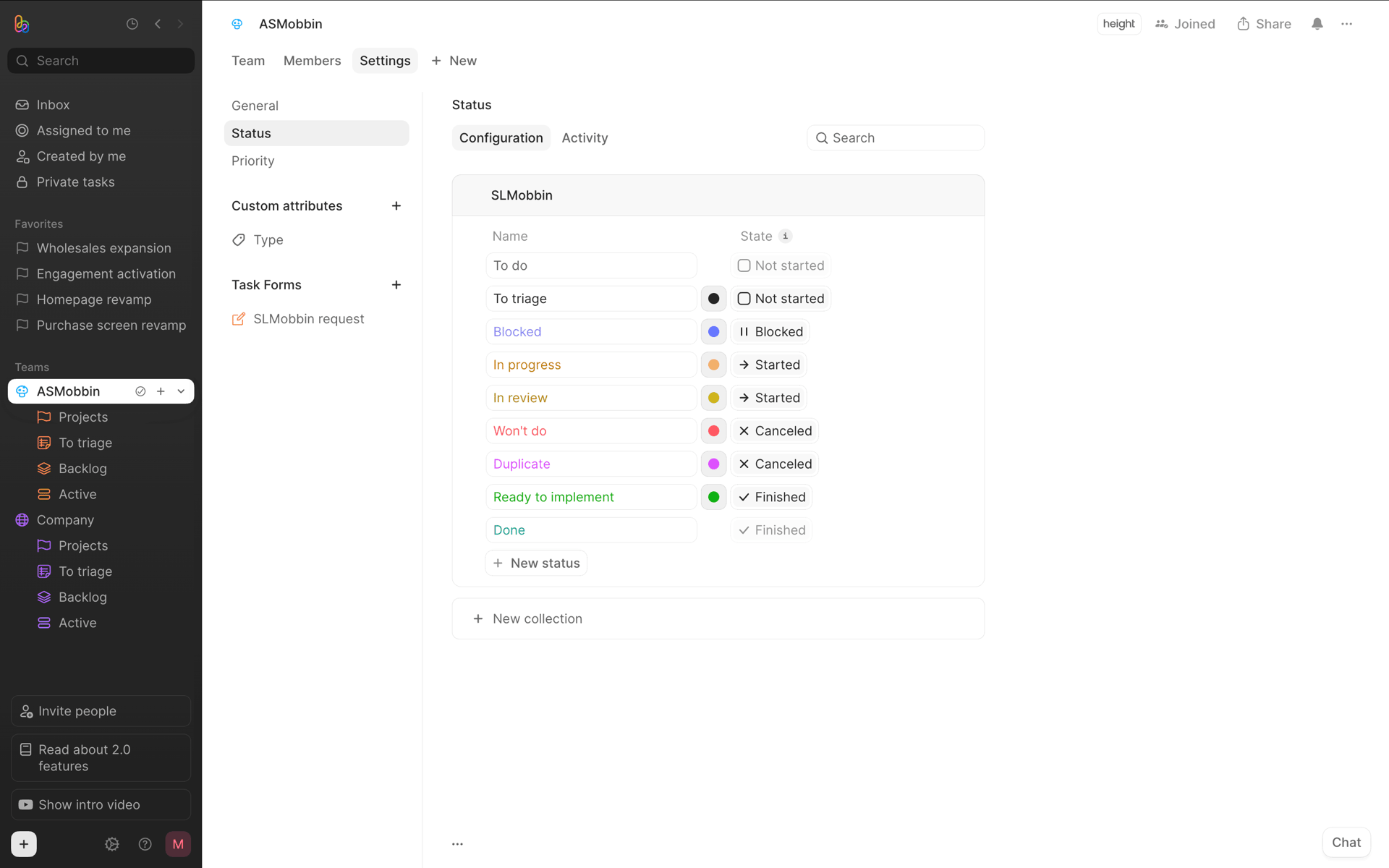Open General settings section
Viewport: 1389px width, 868px height.
316,106
